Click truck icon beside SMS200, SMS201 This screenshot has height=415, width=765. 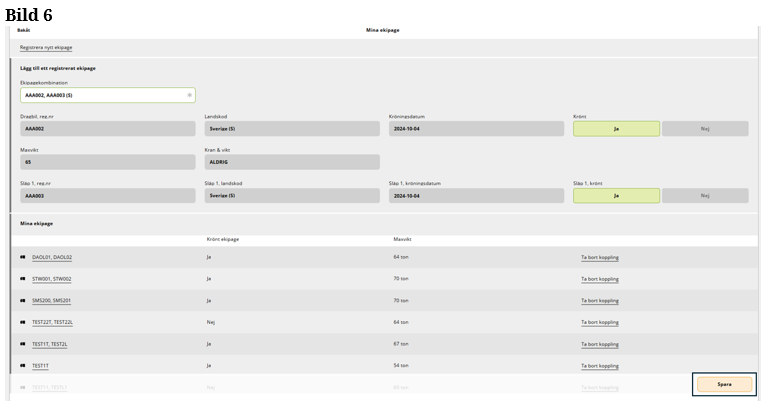tap(23, 300)
